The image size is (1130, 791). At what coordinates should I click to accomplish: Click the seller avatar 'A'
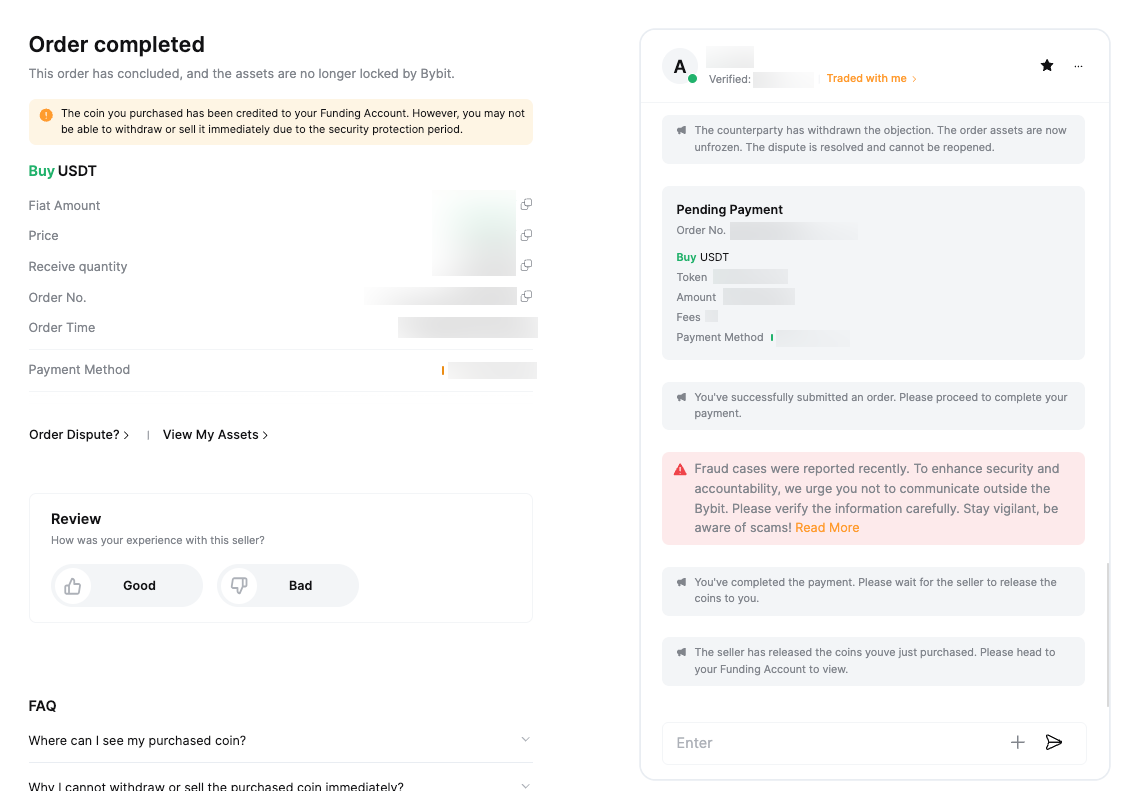point(680,67)
